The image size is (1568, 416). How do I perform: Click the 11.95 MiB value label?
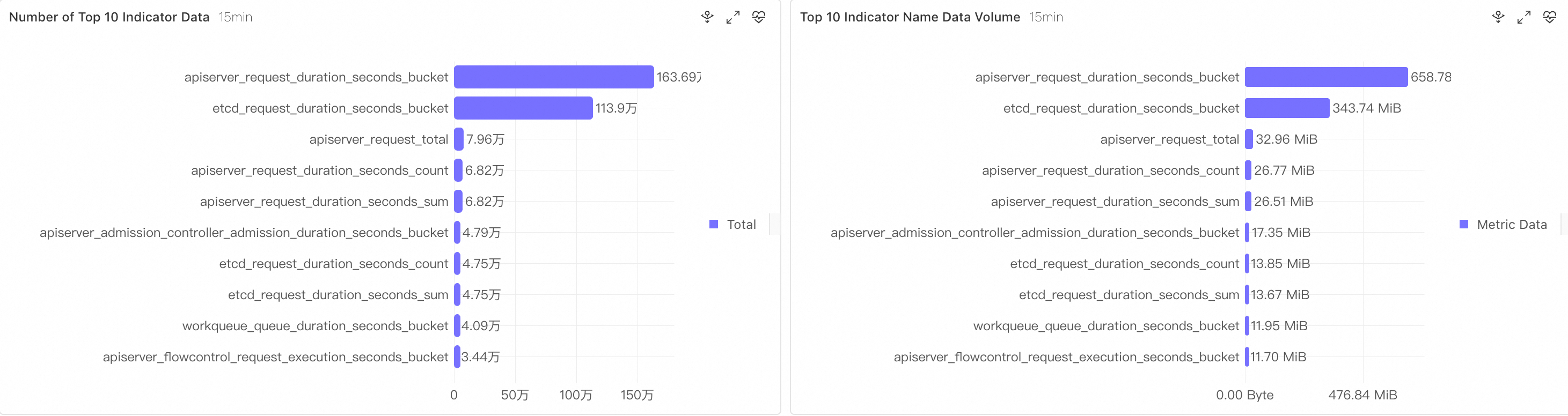coord(1279,326)
